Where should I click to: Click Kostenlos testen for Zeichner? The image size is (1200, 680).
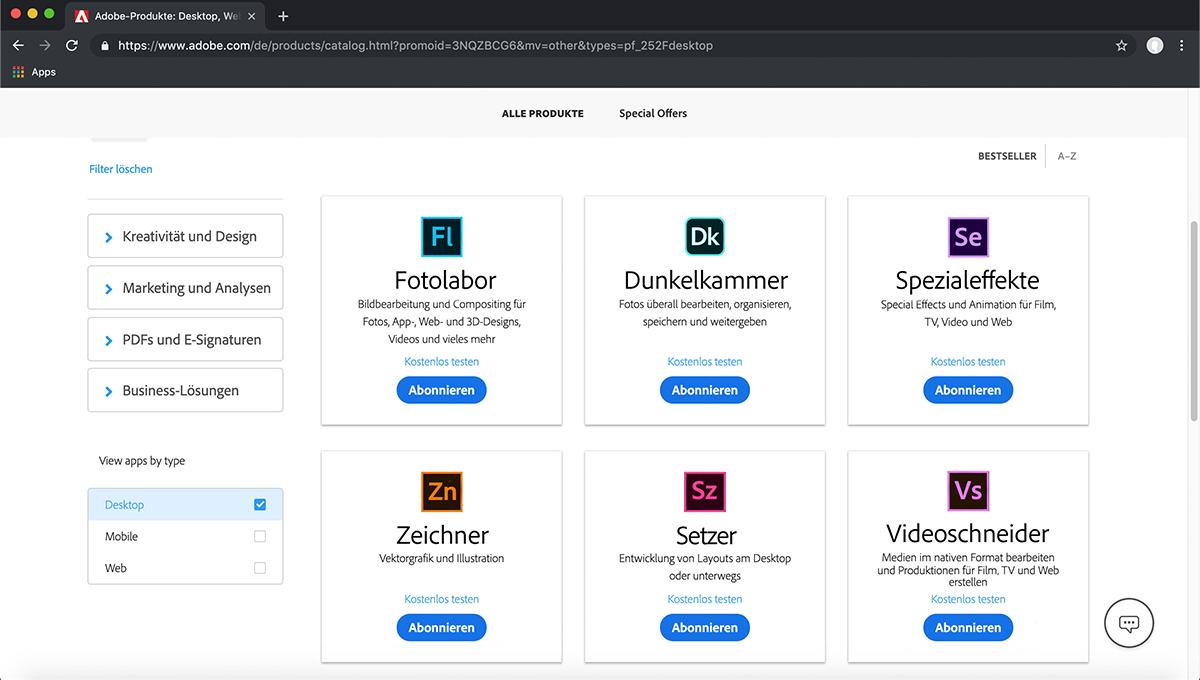tap(442, 599)
